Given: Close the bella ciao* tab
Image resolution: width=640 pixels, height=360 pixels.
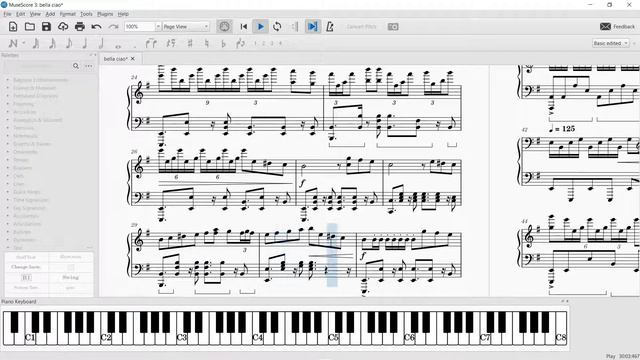Looking at the screenshot, I should click(133, 59).
